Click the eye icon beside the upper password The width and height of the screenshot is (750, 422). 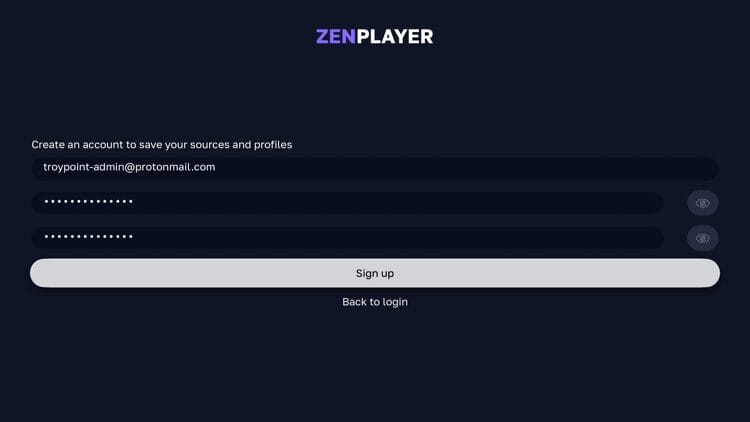pos(703,203)
